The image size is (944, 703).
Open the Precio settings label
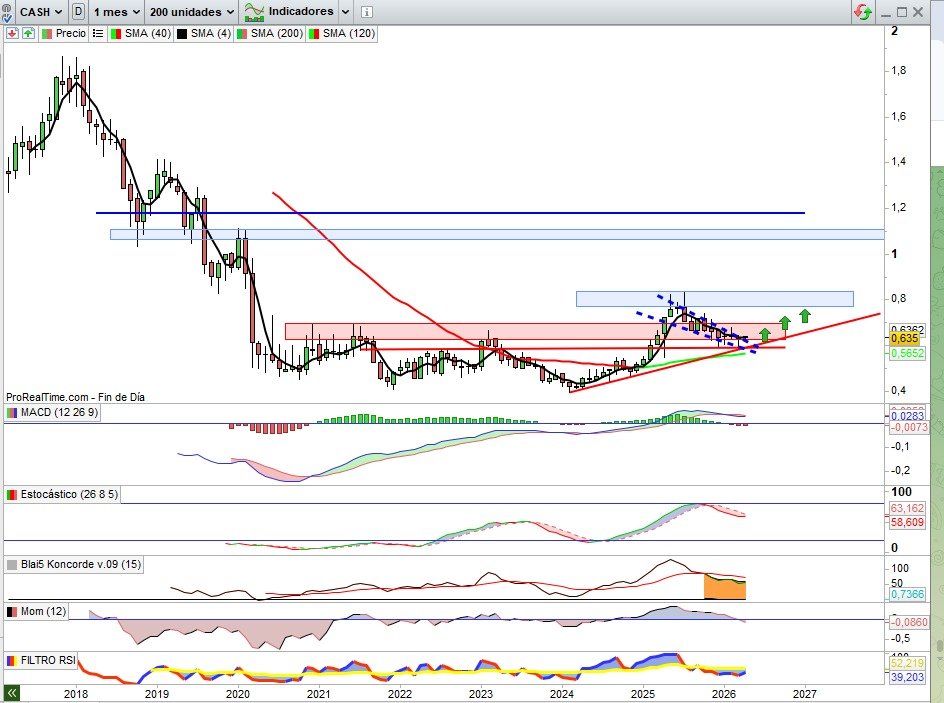coord(64,34)
